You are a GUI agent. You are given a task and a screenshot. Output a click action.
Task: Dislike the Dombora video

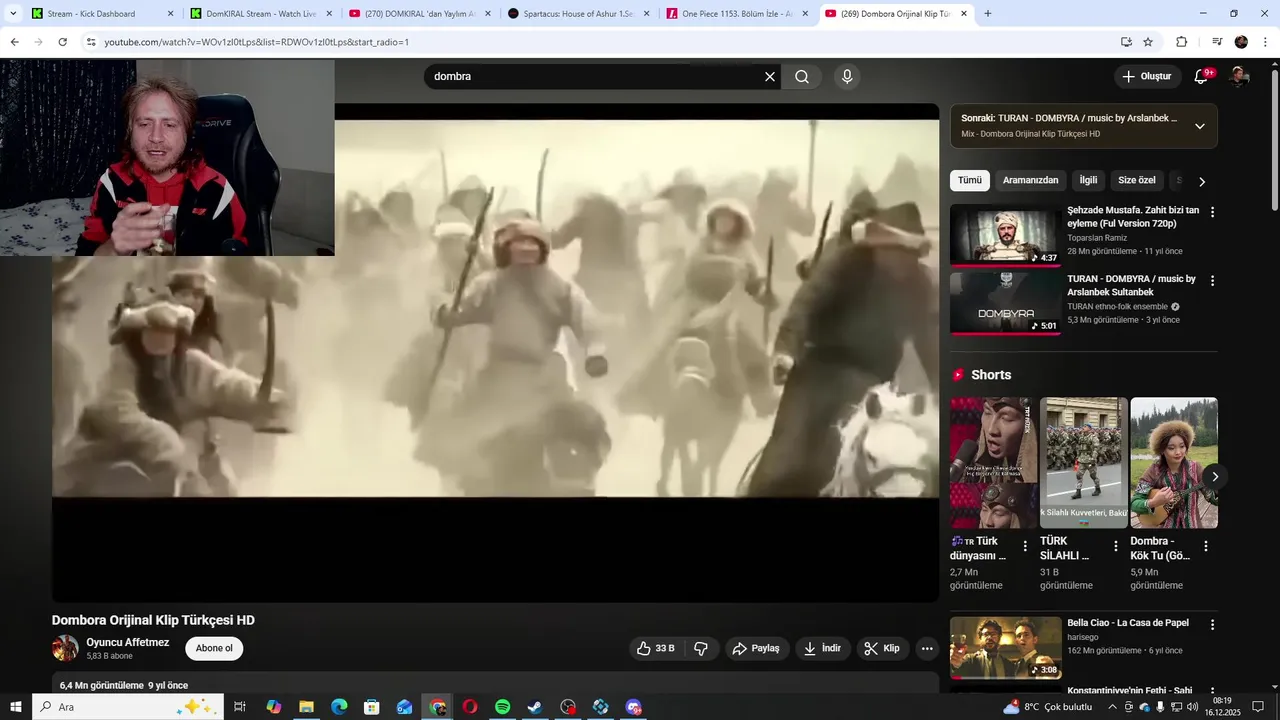click(701, 649)
